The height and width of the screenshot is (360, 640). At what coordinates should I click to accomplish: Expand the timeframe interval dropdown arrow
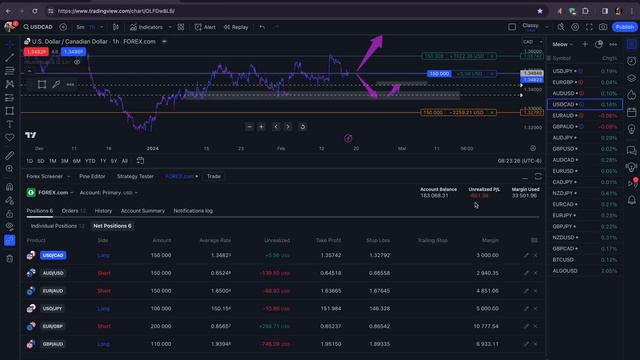[x=102, y=27]
